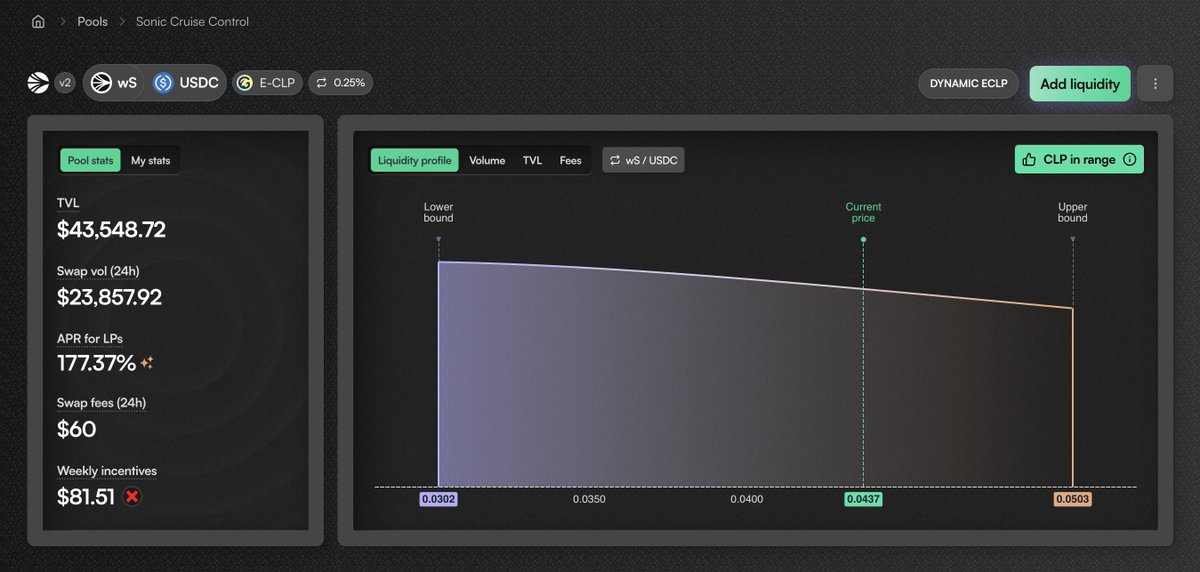Click the Lower bound chart marker
The width and height of the screenshot is (1200, 572).
point(438,213)
